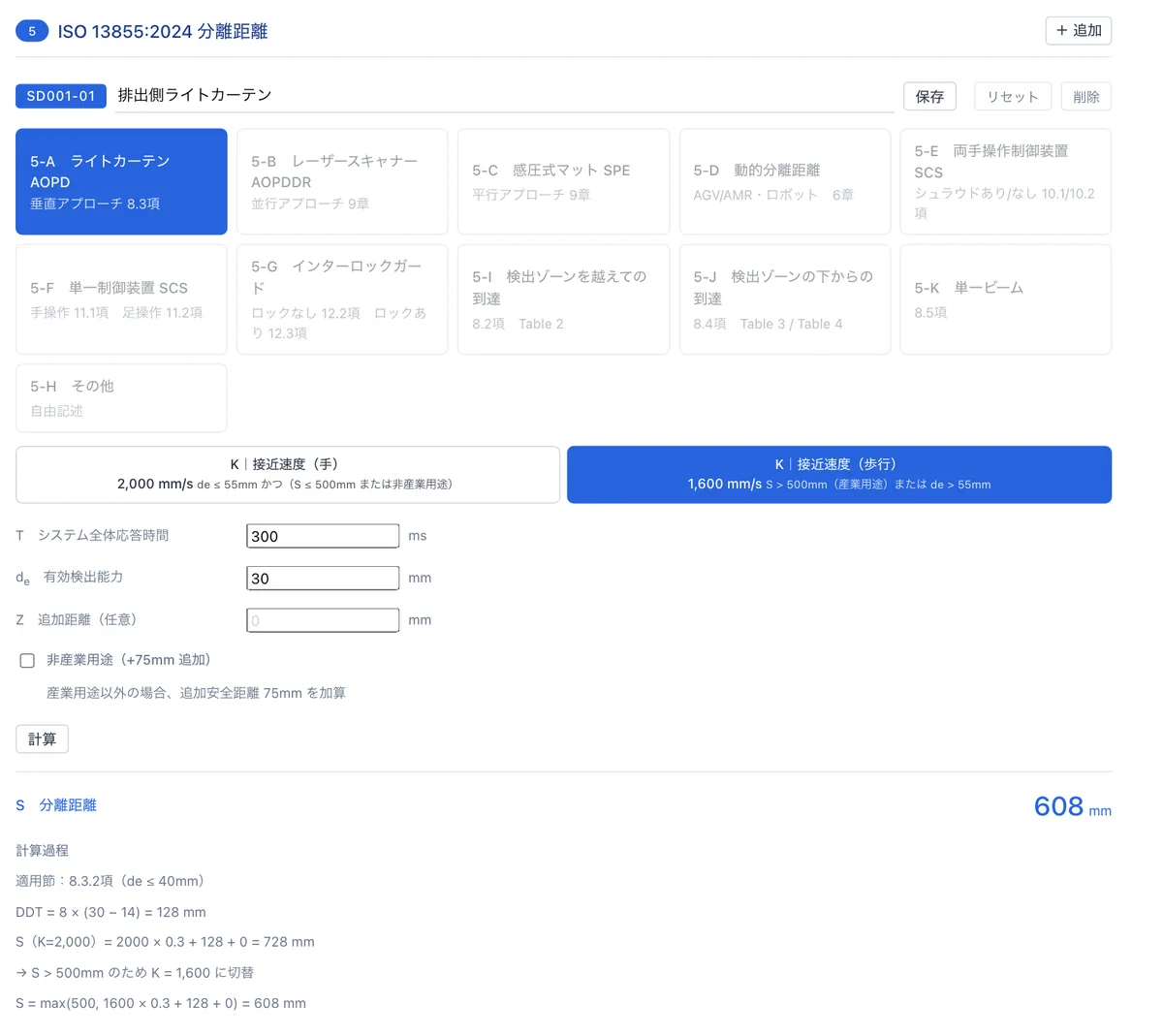This screenshot has width=1163, height=1036.
Task: Select 5-H その他 card
Action: click(x=121, y=397)
